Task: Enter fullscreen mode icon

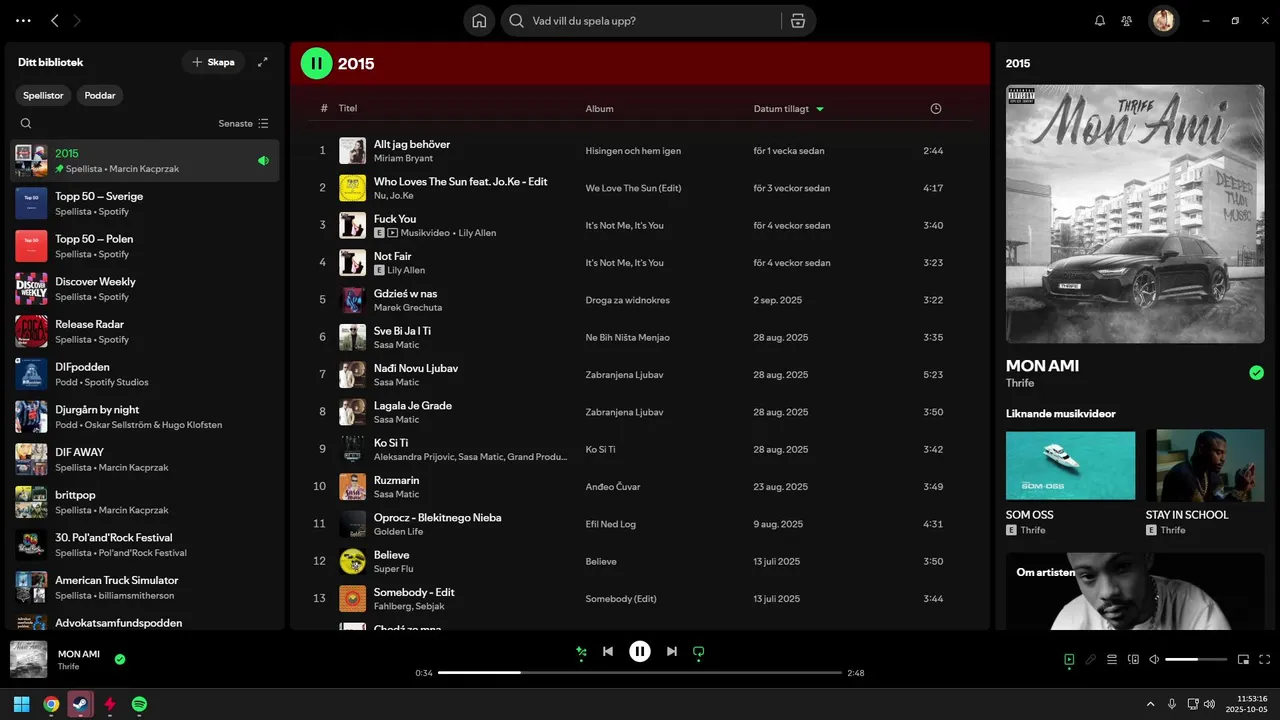Action: (x=1265, y=659)
